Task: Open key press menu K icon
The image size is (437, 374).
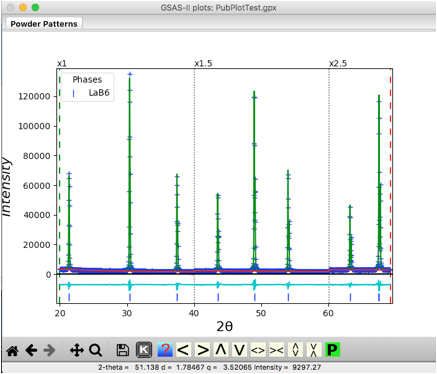Action: pyautogui.click(x=144, y=350)
